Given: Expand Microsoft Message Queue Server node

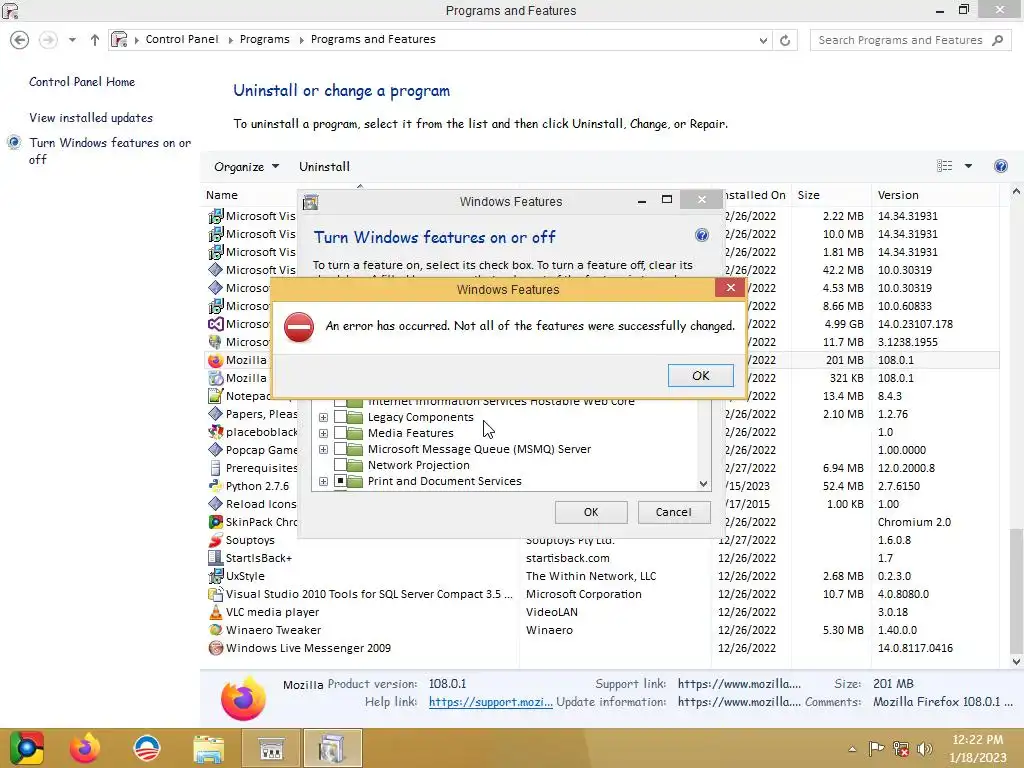Looking at the screenshot, I should (x=323, y=449).
